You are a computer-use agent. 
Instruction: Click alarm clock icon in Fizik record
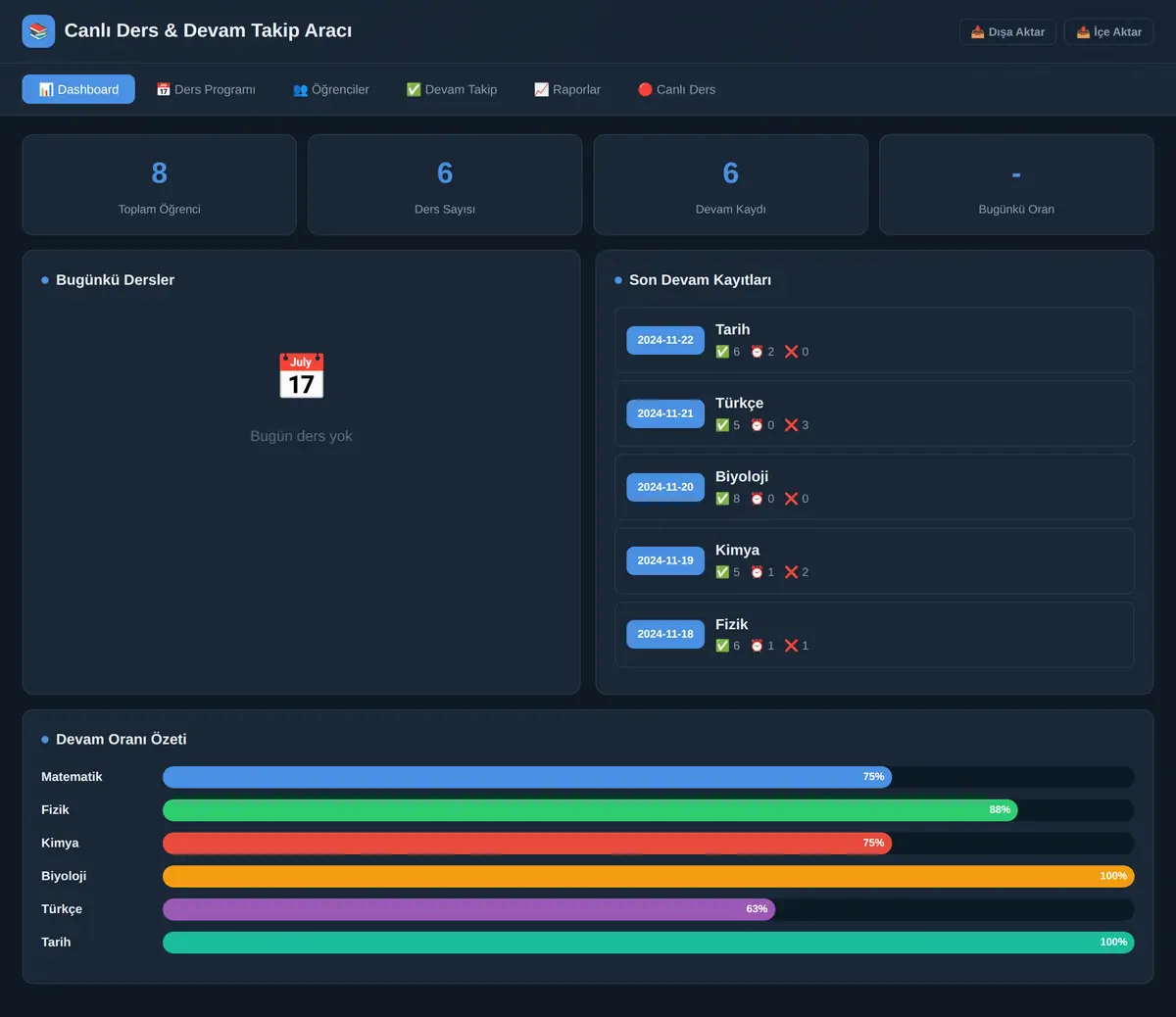pyautogui.click(x=757, y=646)
